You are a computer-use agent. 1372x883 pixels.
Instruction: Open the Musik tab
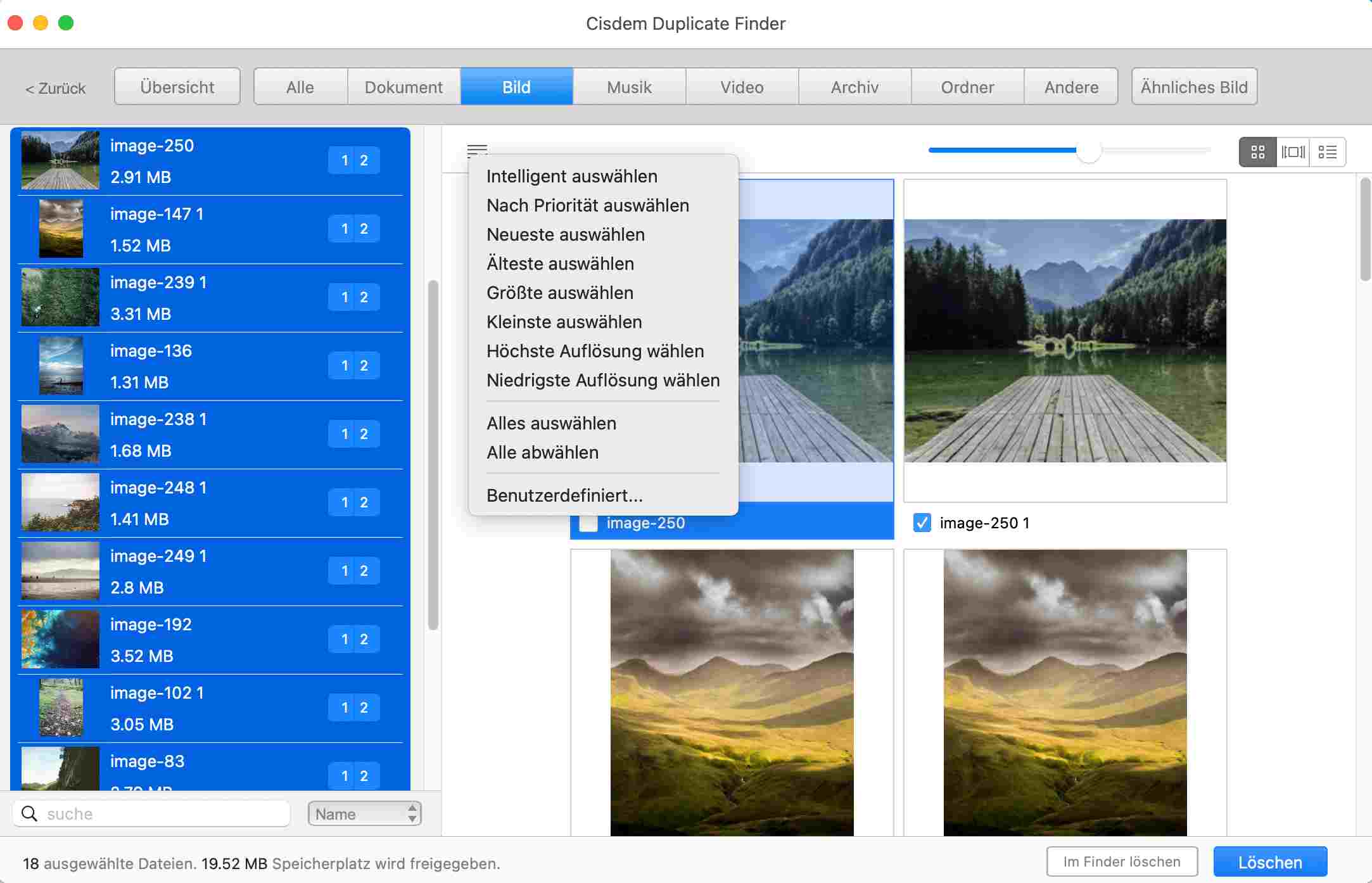pos(629,87)
